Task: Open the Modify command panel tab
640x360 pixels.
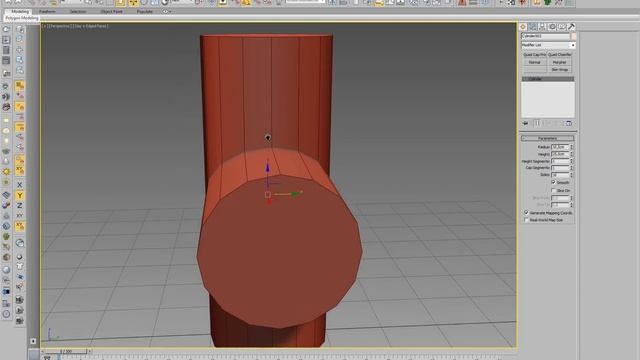Action: click(x=533, y=27)
